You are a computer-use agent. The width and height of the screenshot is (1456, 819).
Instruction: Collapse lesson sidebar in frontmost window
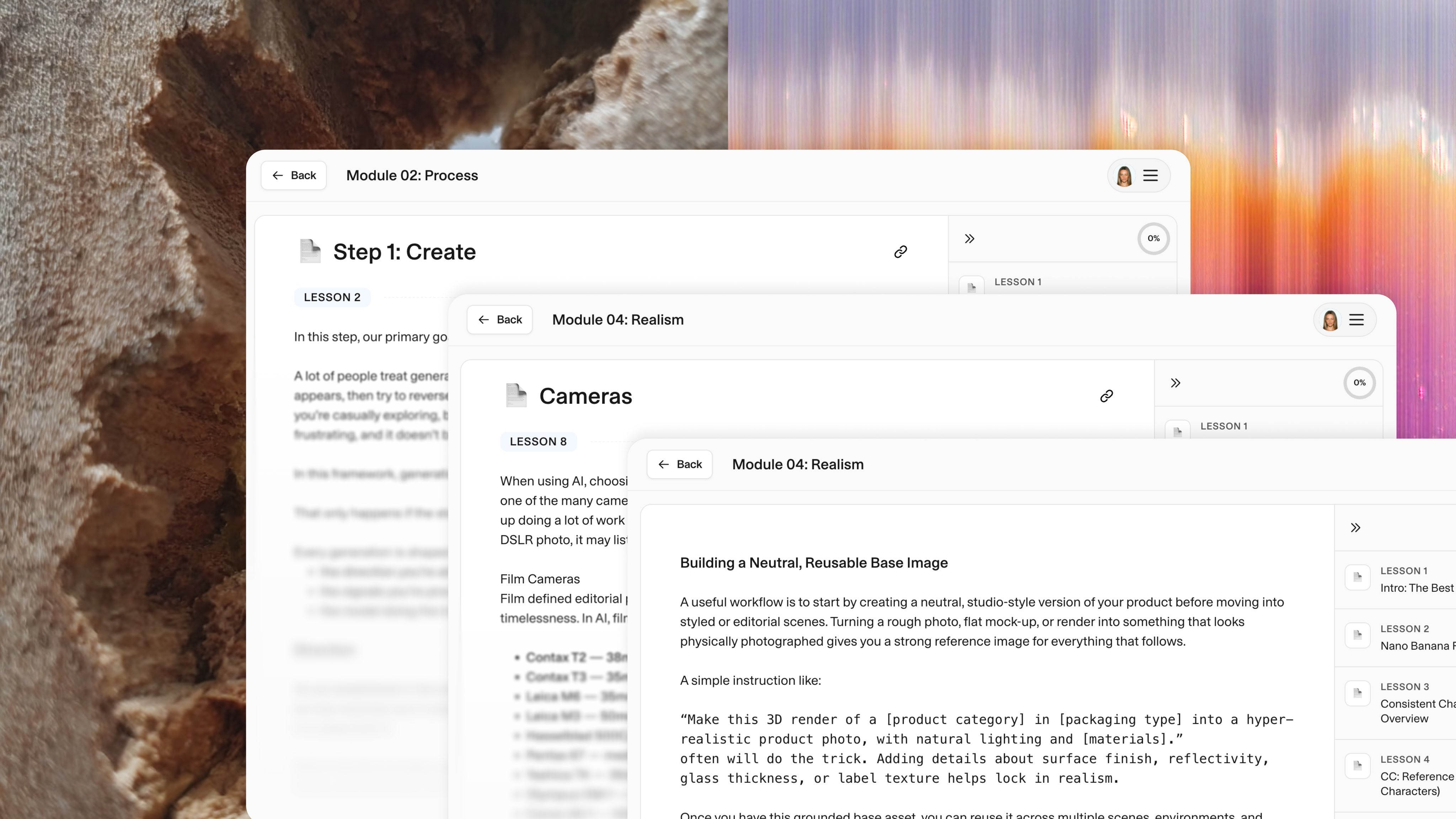tap(1355, 528)
